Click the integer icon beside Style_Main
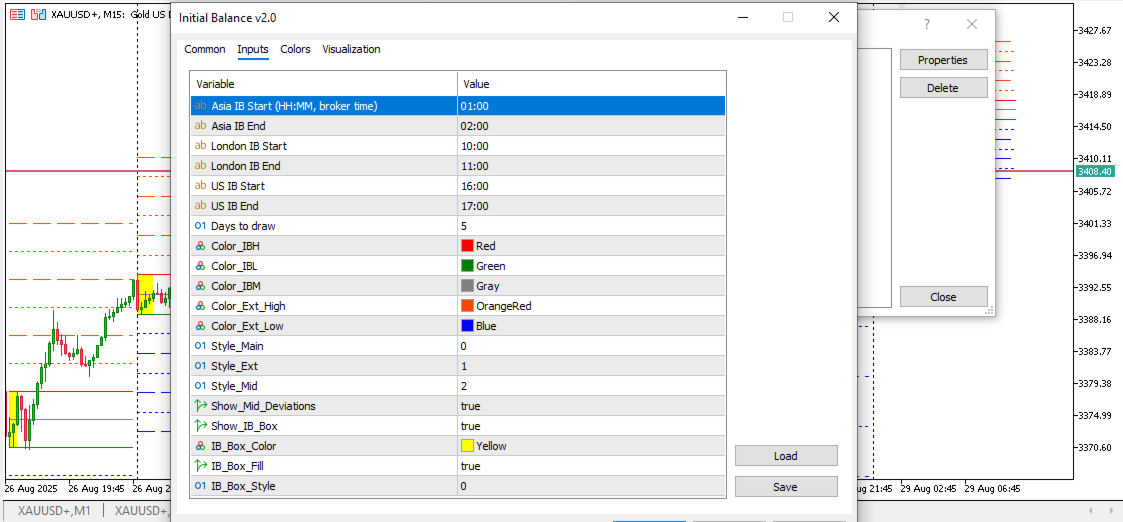Screen dimensions: 1123x522 click(200, 346)
